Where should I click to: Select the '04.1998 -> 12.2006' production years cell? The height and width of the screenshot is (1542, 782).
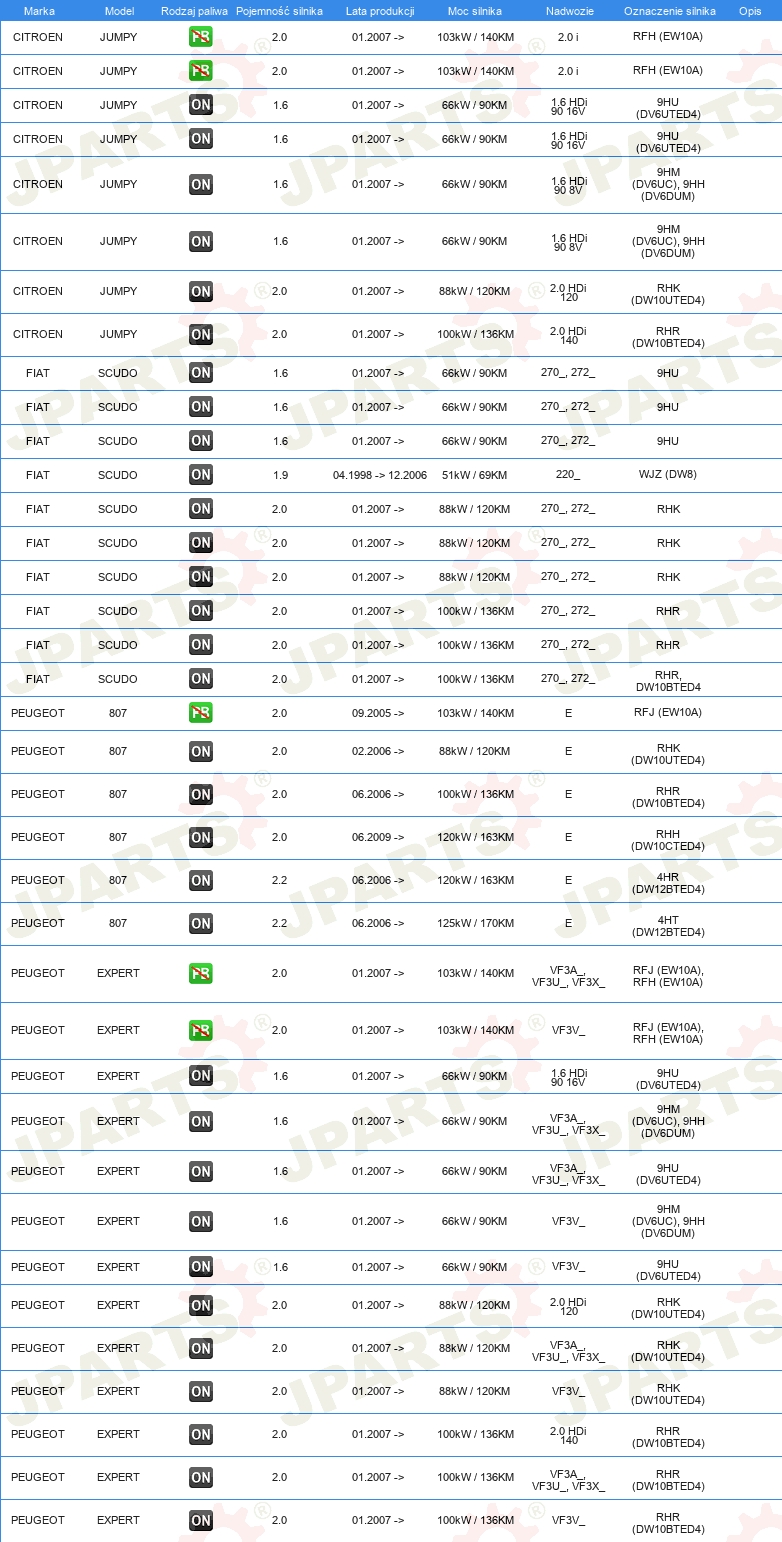[x=380, y=475]
